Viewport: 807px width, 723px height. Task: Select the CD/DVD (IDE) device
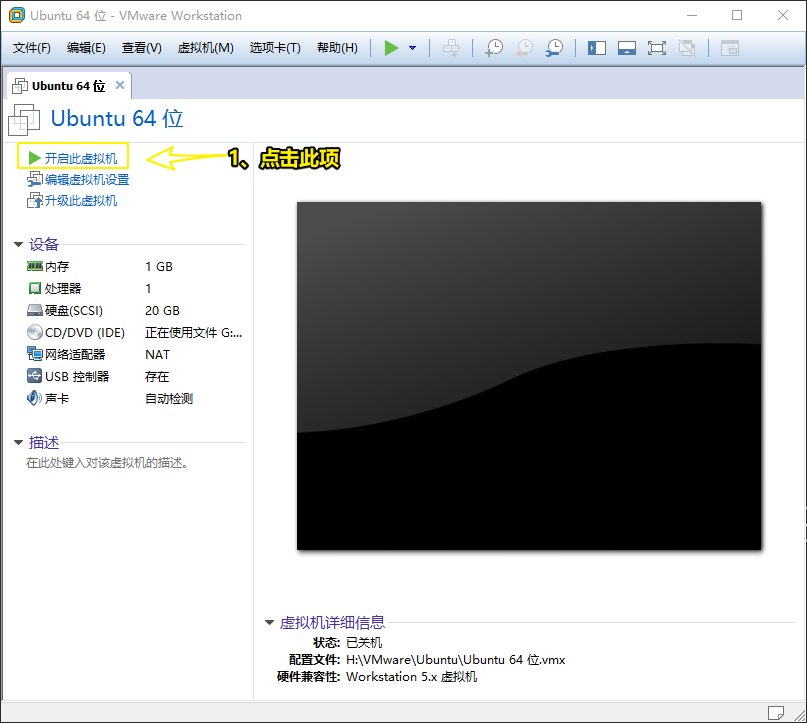tap(85, 333)
